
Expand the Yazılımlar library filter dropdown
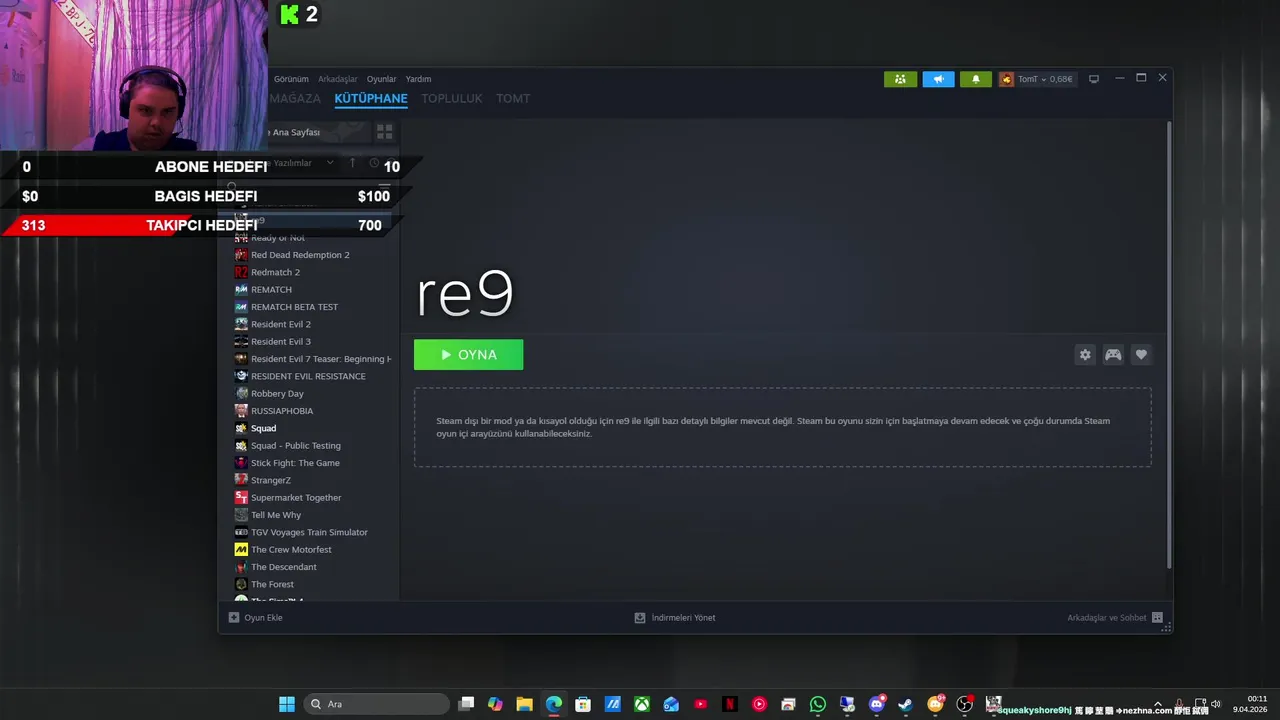click(x=330, y=163)
